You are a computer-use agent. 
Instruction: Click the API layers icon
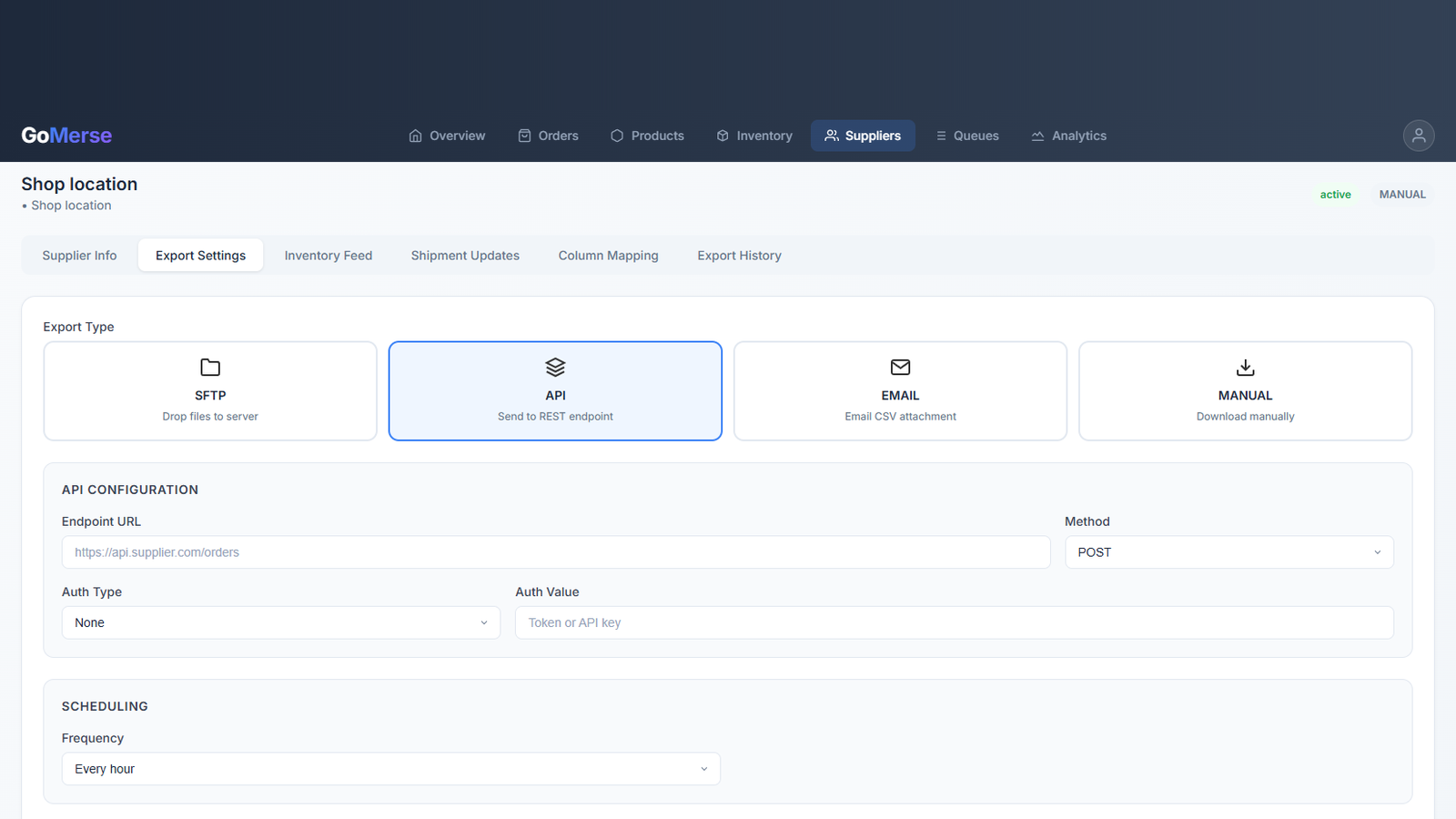click(555, 368)
